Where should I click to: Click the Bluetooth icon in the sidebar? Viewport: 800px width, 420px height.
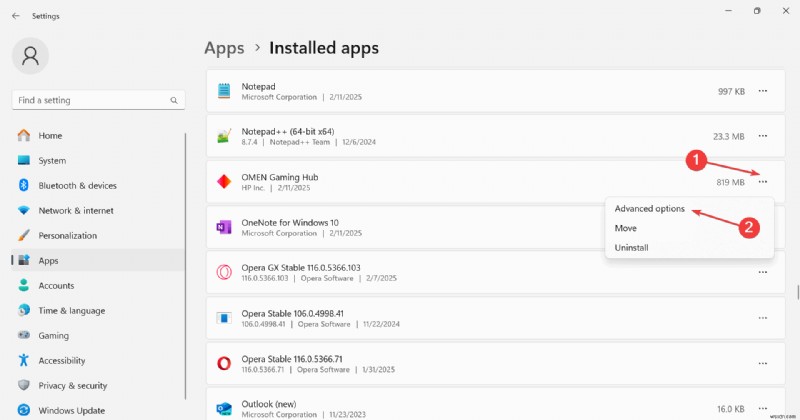tap(24, 185)
